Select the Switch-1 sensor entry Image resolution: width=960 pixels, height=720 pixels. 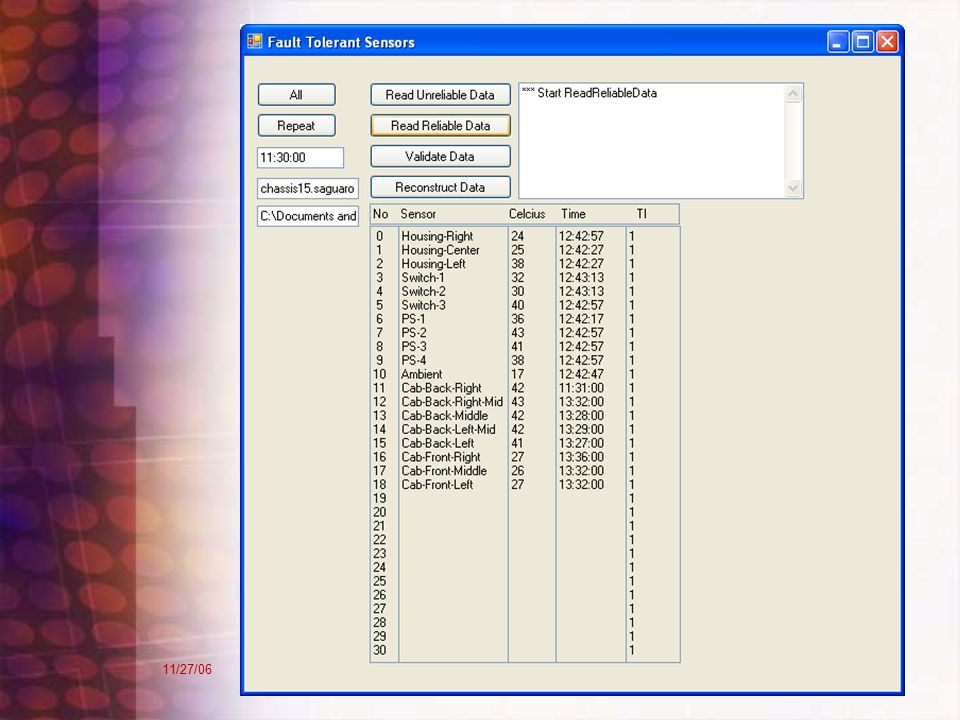[x=422, y=278]
